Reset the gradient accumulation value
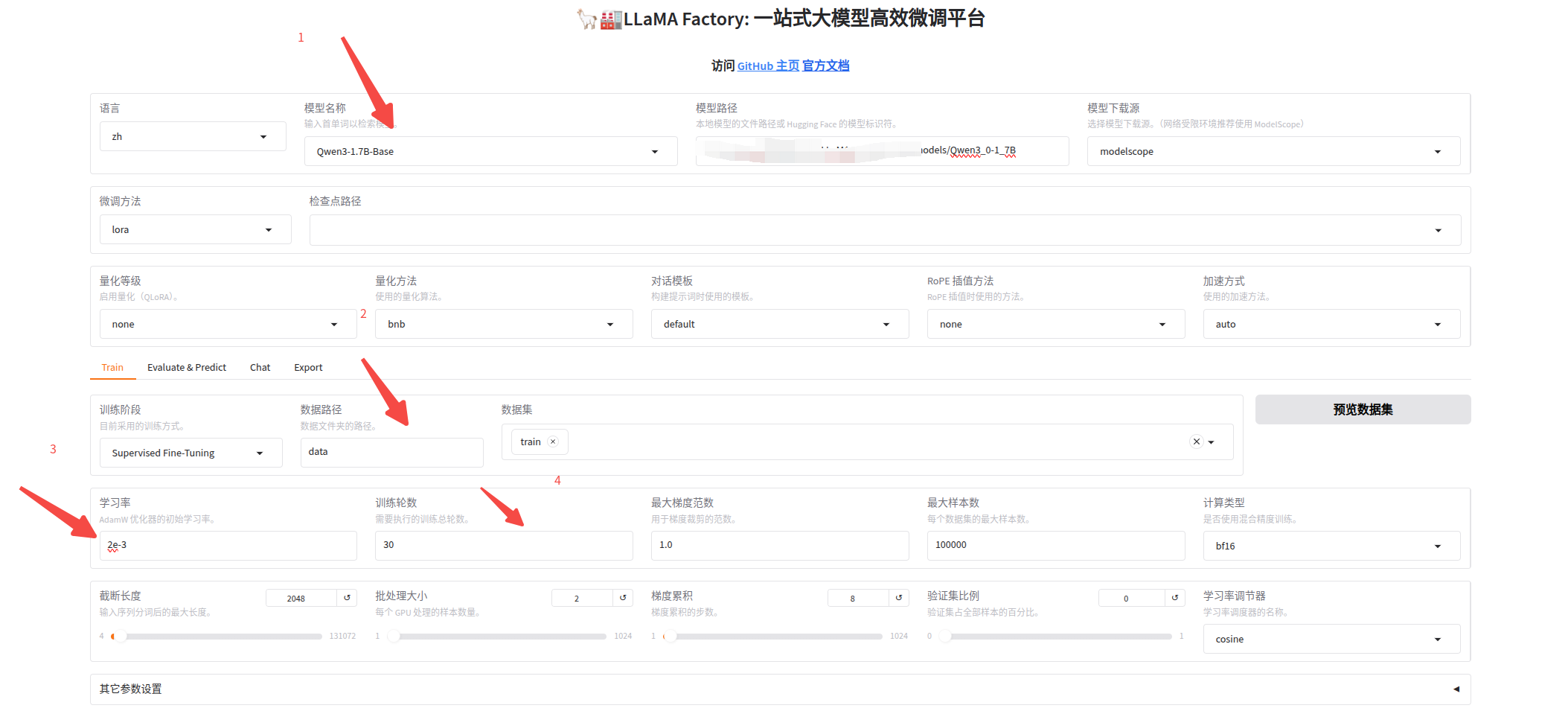Image resolution: width=1568 pixels, height=714 pixels. point(899,598)
